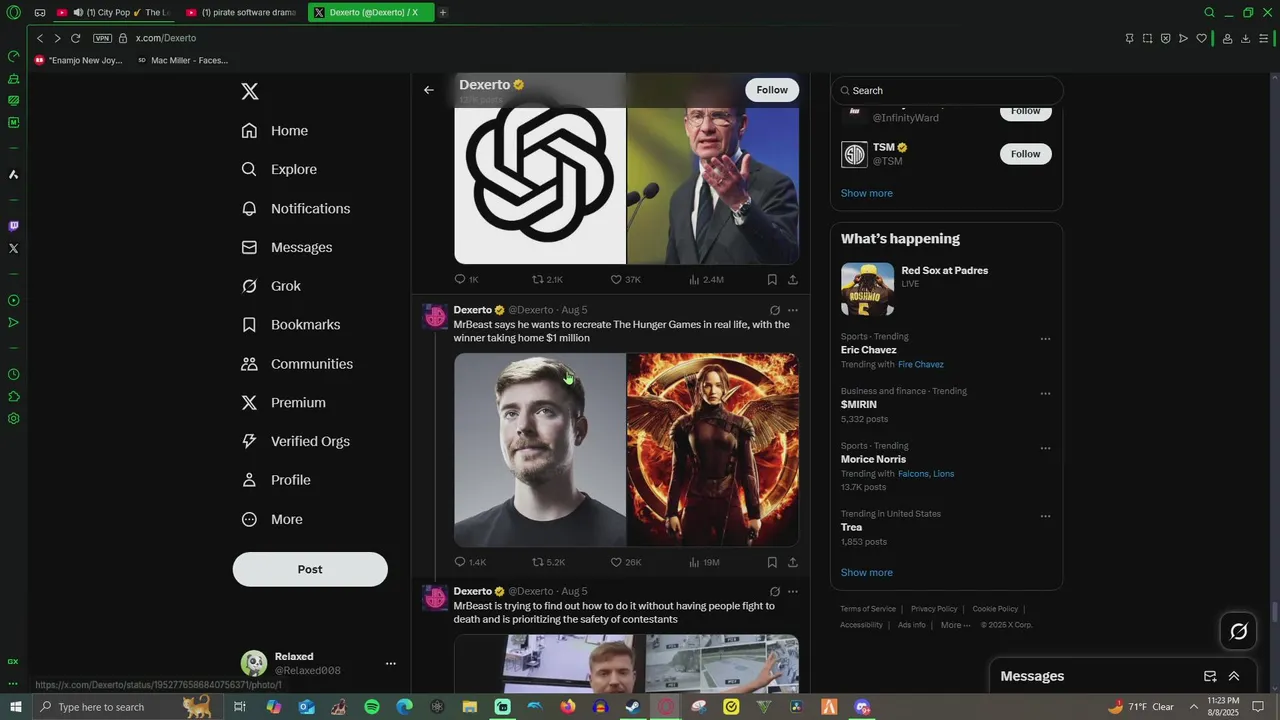
Task: Open the Enamjo New Joy bookmark
Action: coord(78,60)
